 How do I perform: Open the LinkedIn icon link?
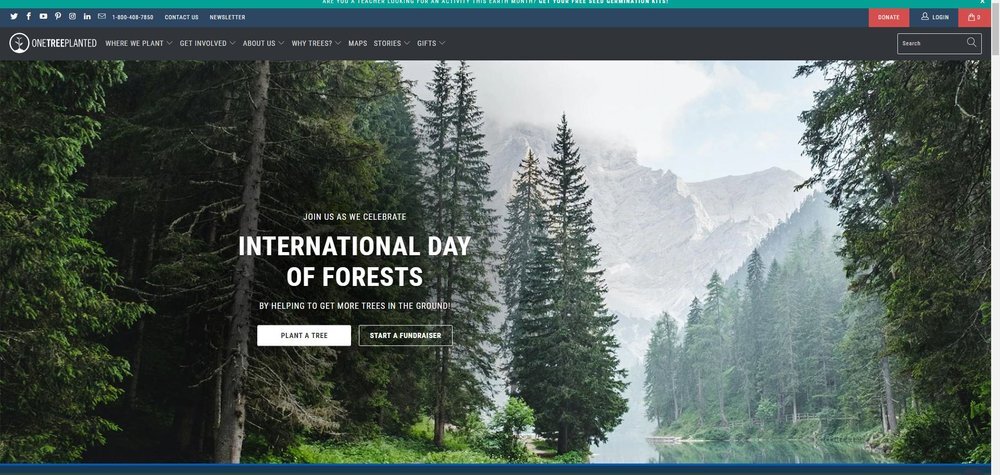pyautogui.click(x=87, y=17)
